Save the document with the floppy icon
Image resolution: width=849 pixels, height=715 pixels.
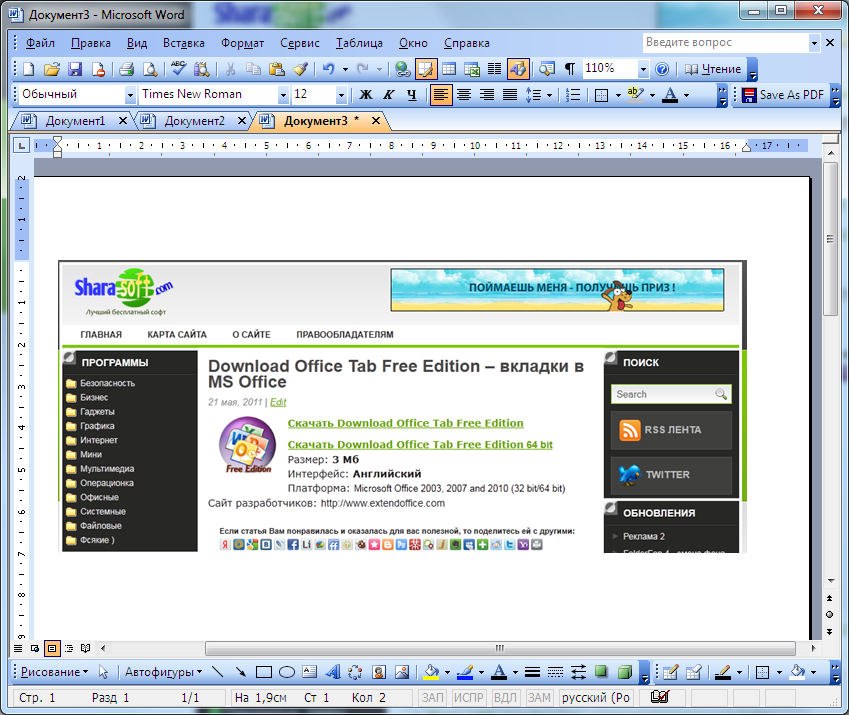point(75,69)
